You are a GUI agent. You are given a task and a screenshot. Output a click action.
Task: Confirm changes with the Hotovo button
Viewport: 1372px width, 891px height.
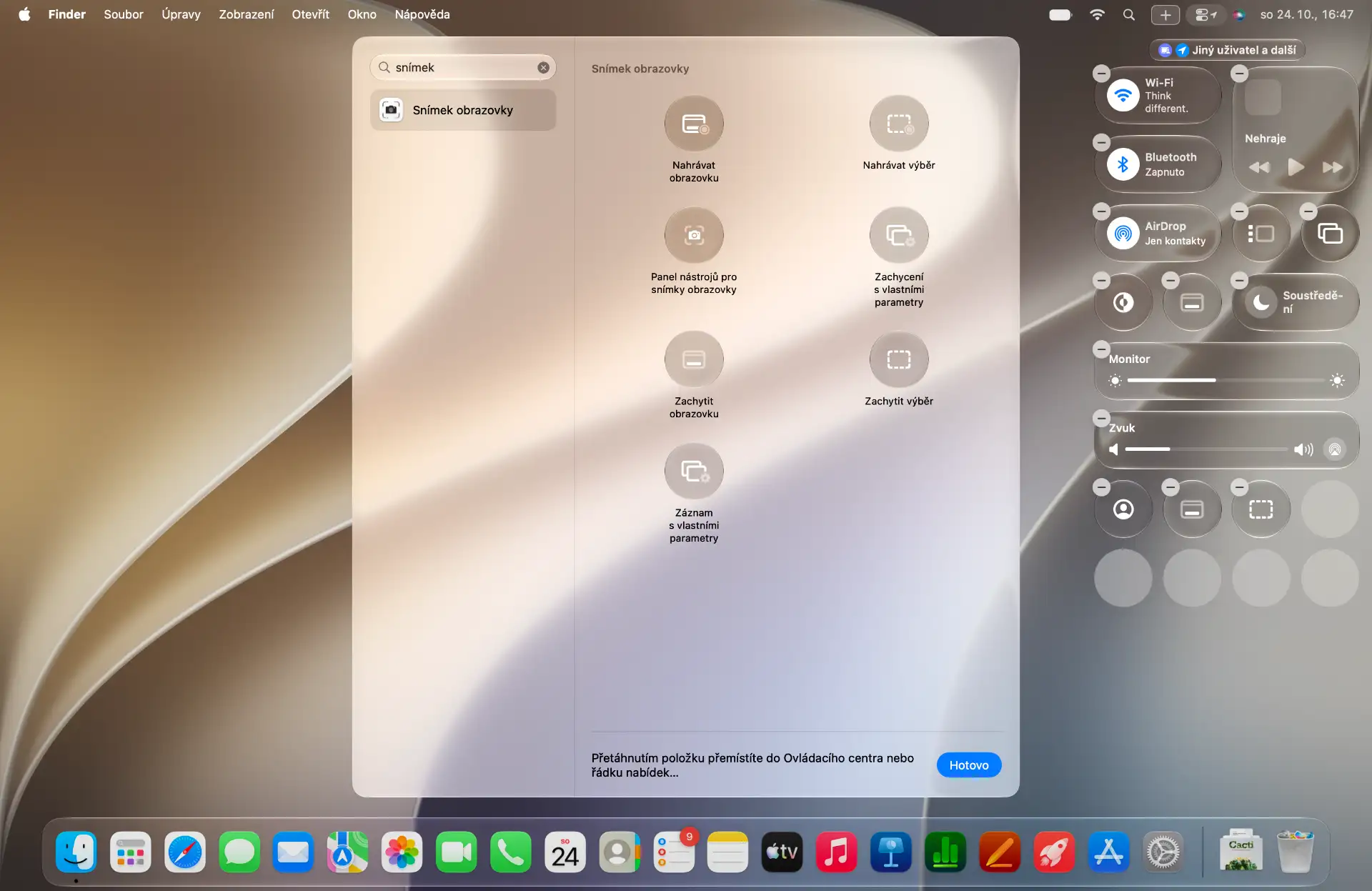969,765
